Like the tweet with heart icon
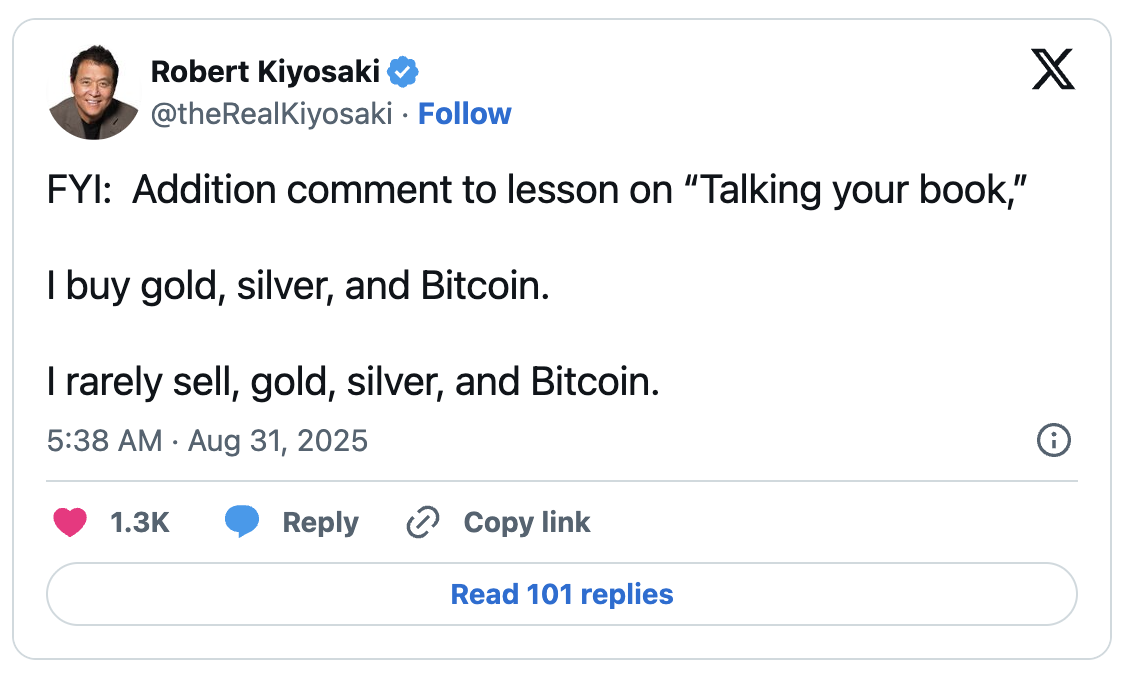 [x=70, y=522]
